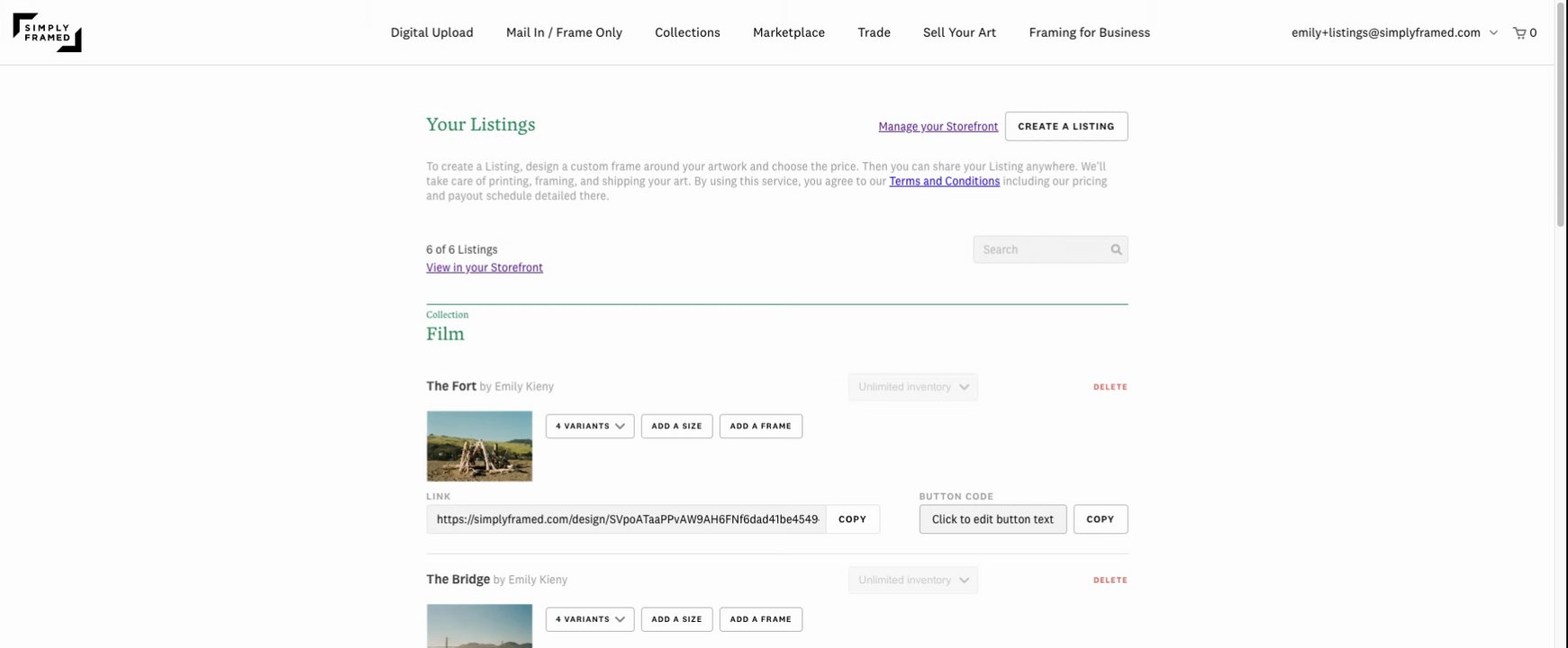Expand 4 Variants dropdown for The Fort

coord(590,427)
